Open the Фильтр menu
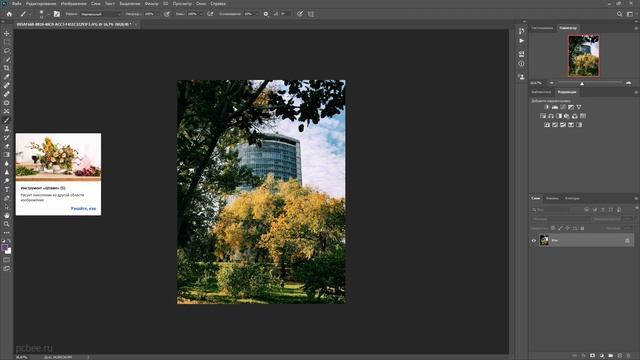The height and width of the screenshot is (360, 640). (x=152, y=4)
